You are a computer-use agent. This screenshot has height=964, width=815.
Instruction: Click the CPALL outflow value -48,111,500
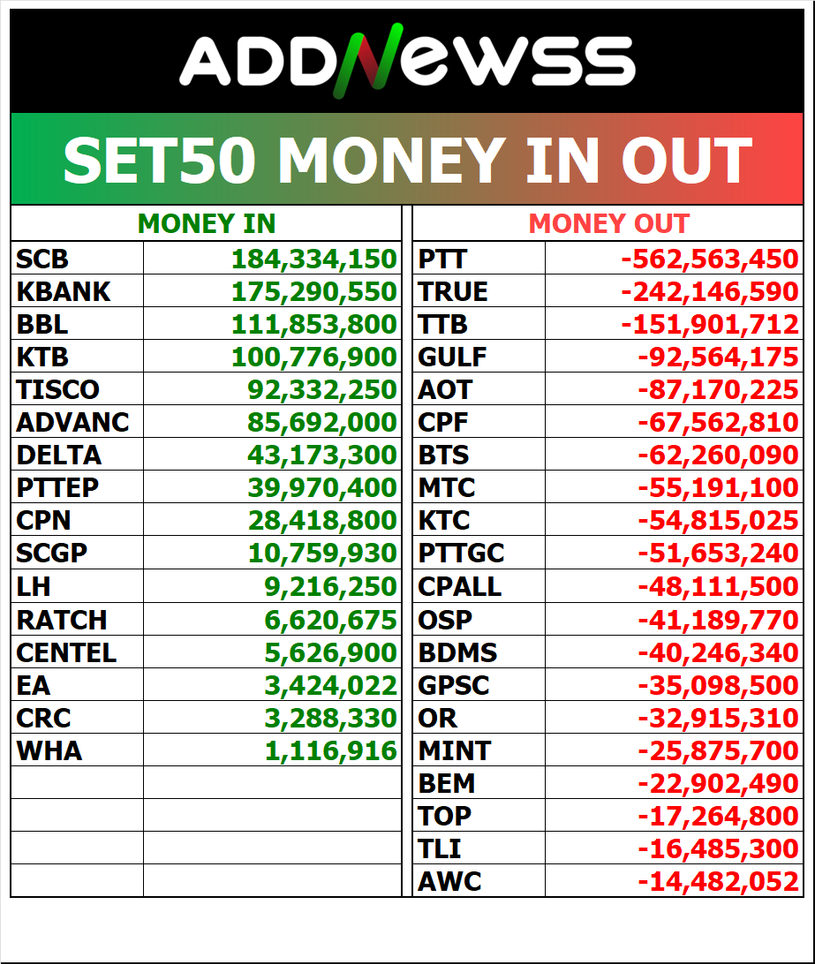pos(717,586)
